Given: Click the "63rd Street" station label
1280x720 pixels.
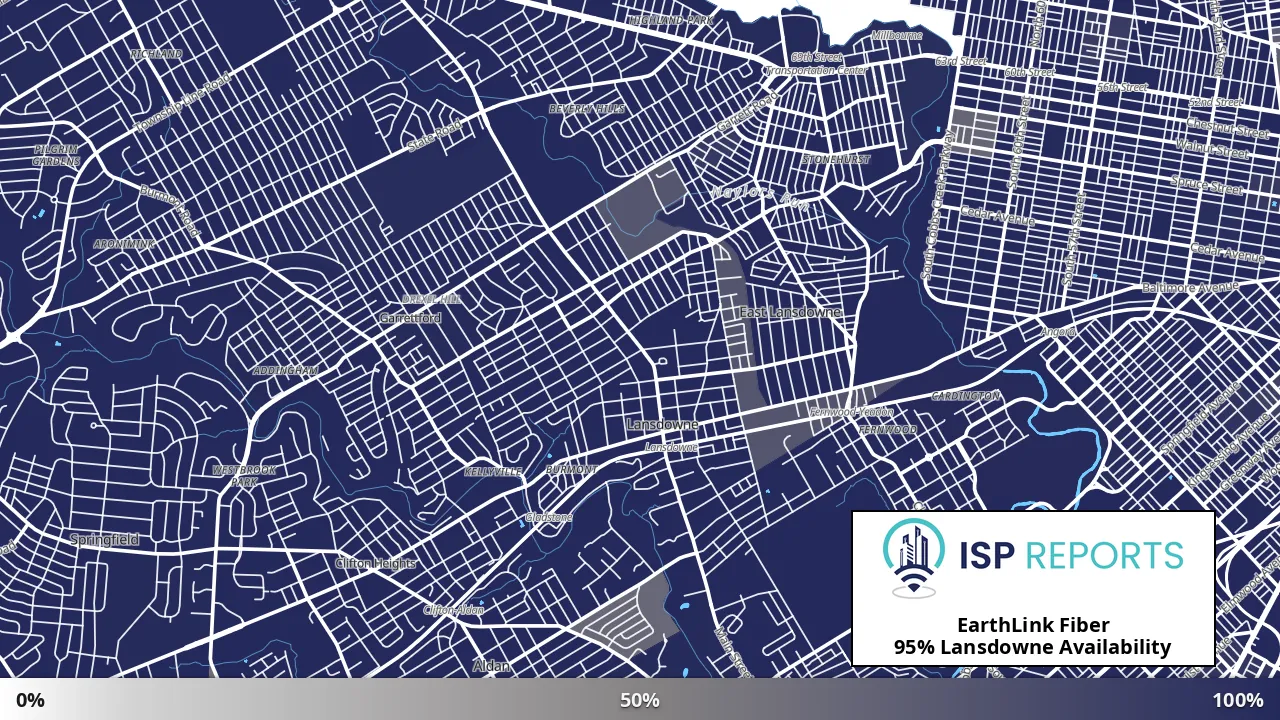Looking at the screenshot, I should click(x=960, y=62).
